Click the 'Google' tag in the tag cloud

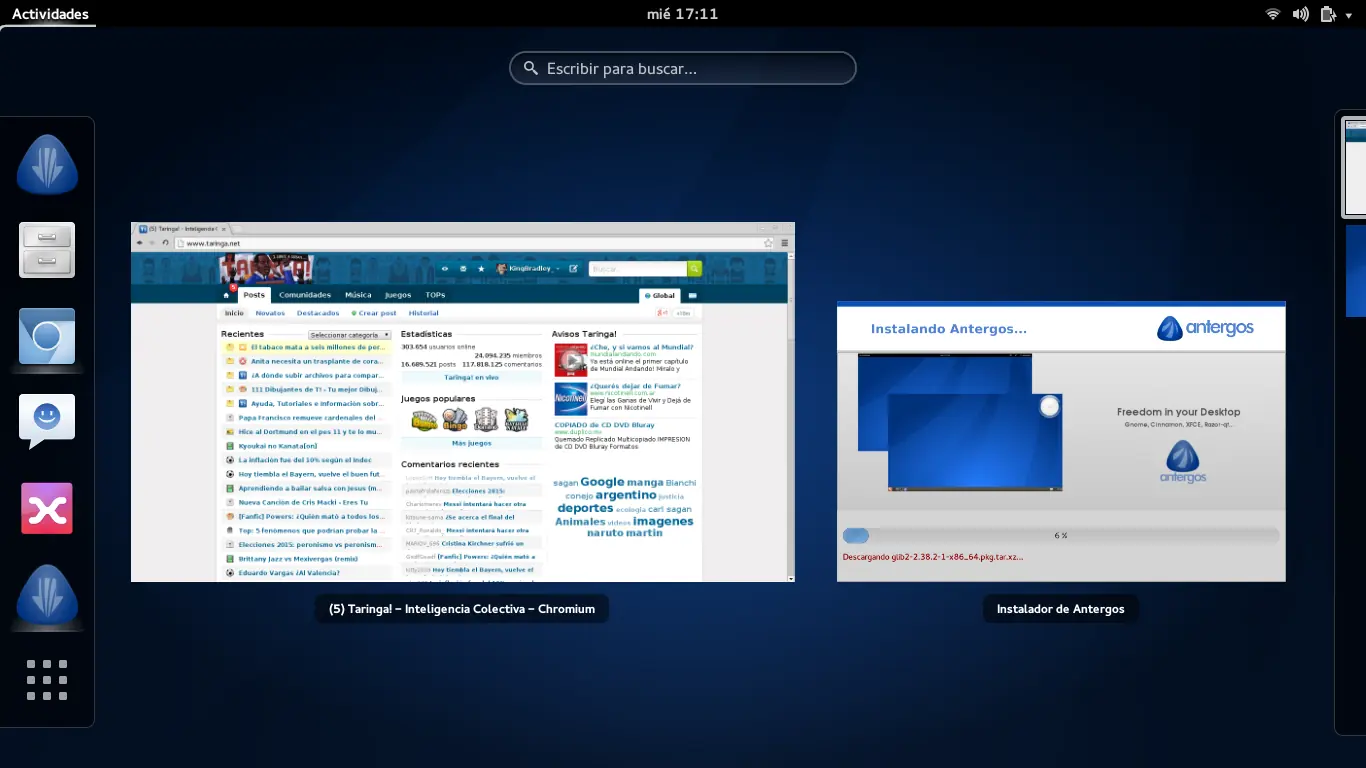click(x=602, y=482)
